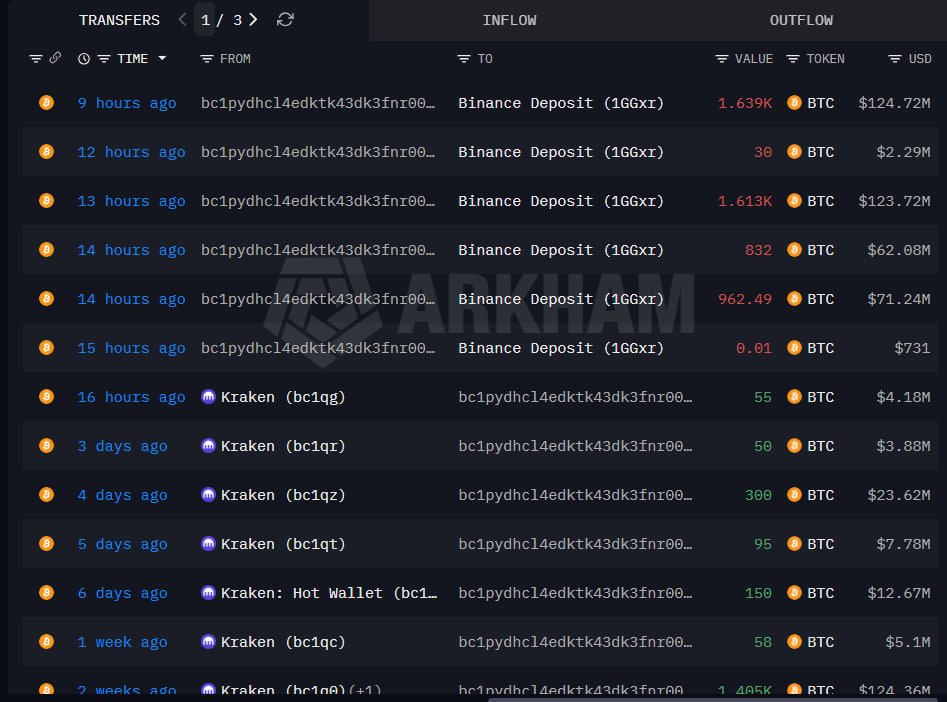Open Binance Deposit in the $731 row

(x=560, y=348)
